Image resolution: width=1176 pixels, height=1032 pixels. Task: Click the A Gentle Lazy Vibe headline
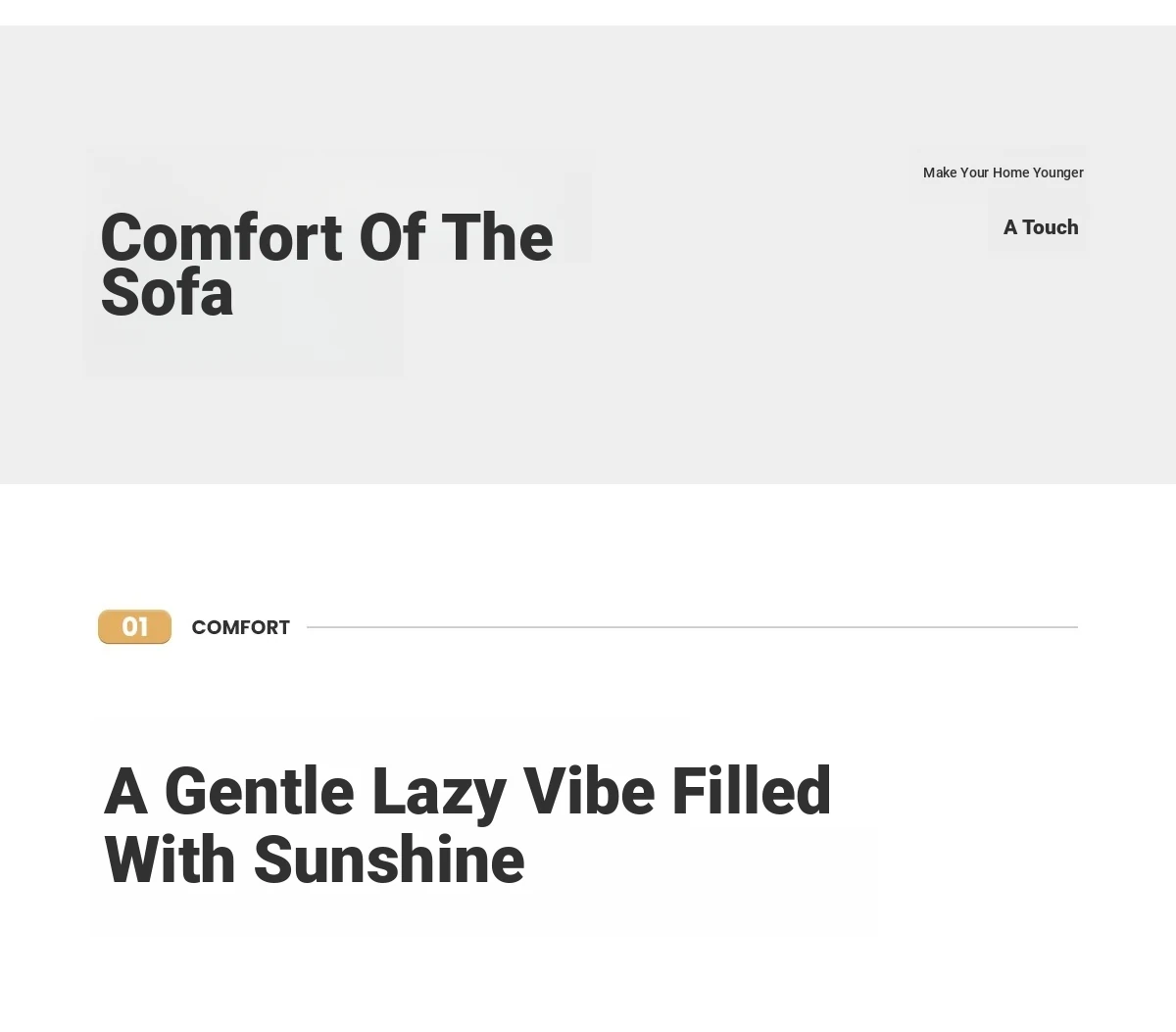coord(467,825)
